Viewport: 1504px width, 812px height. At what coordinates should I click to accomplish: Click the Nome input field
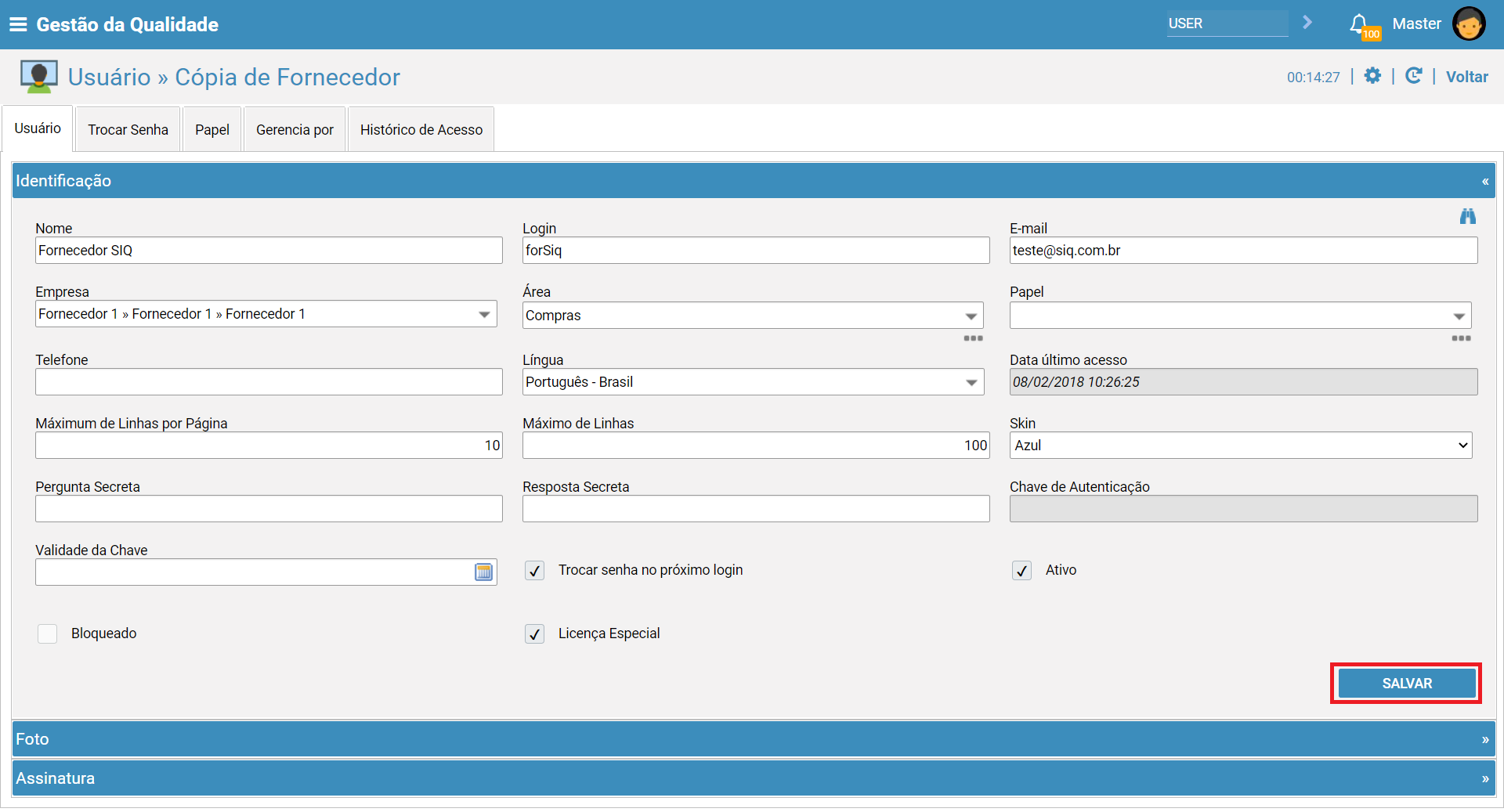[269, 251]
